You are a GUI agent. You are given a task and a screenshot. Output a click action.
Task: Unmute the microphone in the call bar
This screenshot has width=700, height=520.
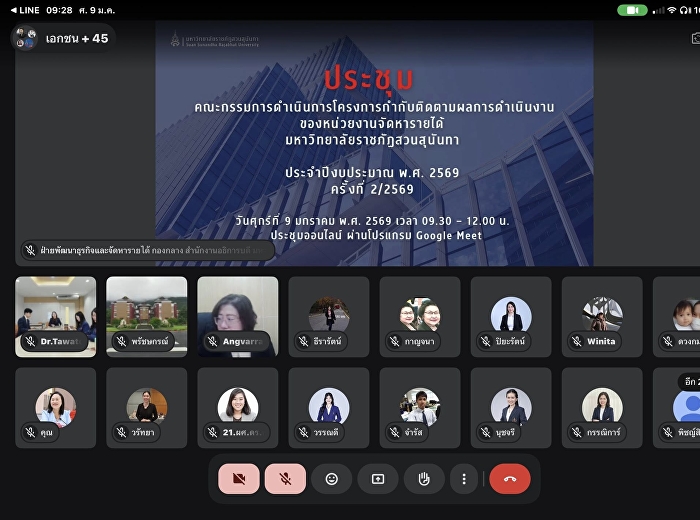click(x=285, y=479)
